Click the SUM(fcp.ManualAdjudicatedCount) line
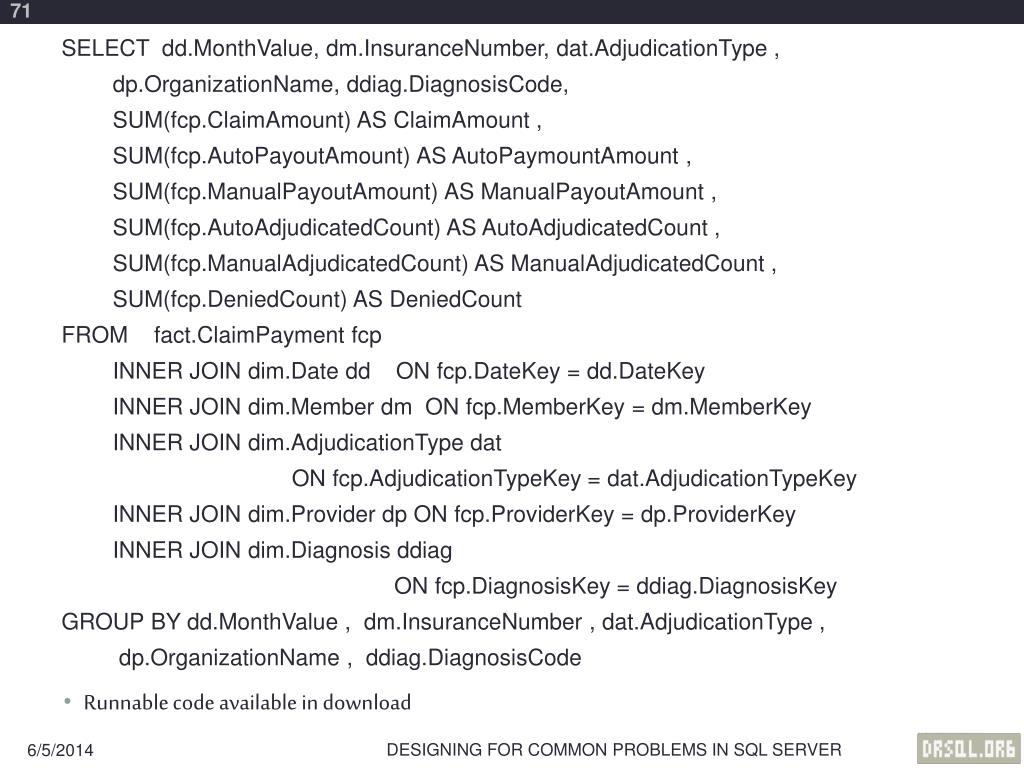This screenshot has height=768, width=1024. click(444, 264)
